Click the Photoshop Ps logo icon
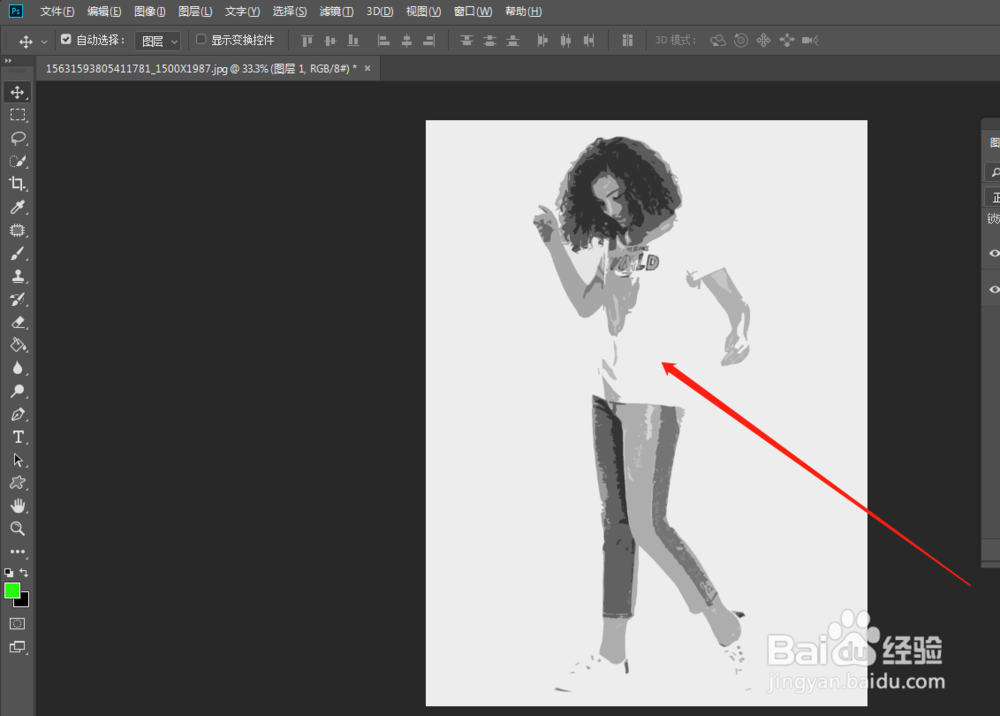This screenshot has height=716, width=1000. click(x=15, y=11)
